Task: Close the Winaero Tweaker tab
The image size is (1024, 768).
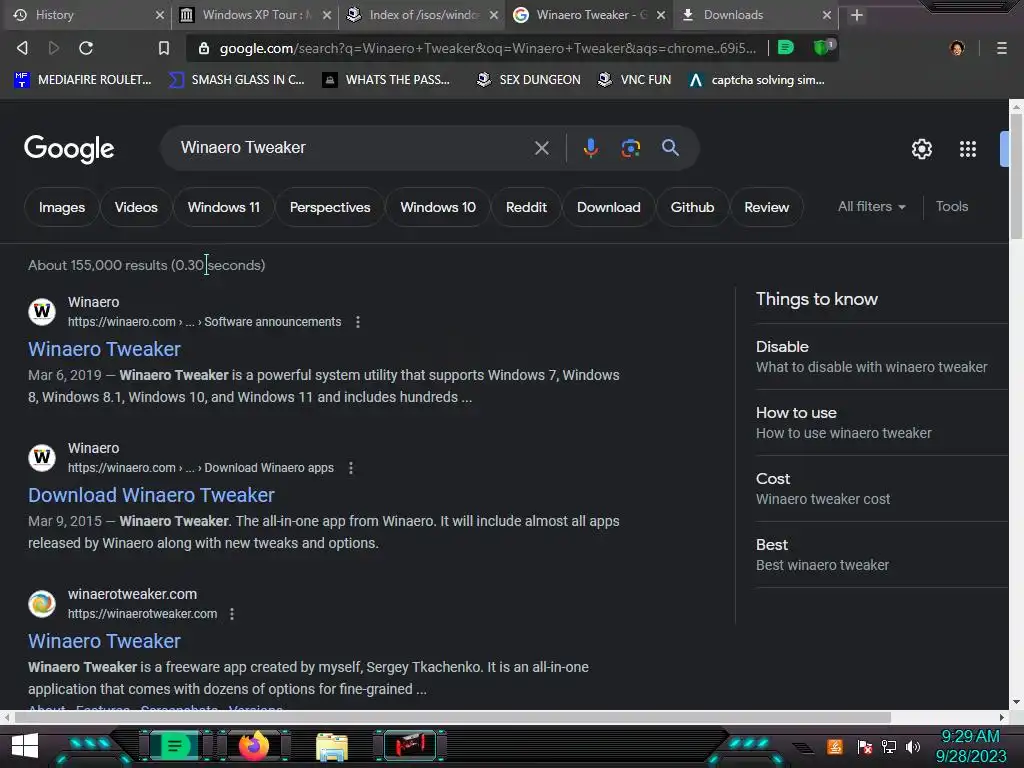Action: 661,15
